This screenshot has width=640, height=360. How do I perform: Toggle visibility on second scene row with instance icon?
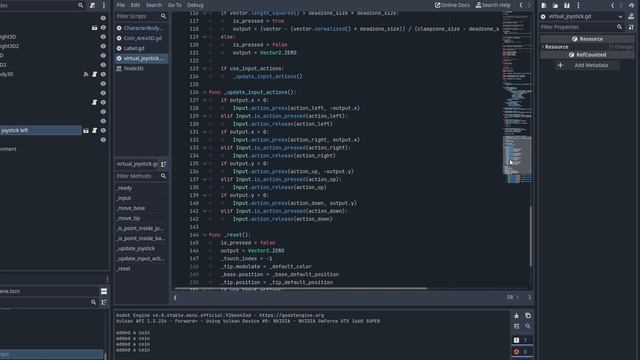(x=103, y=28)
